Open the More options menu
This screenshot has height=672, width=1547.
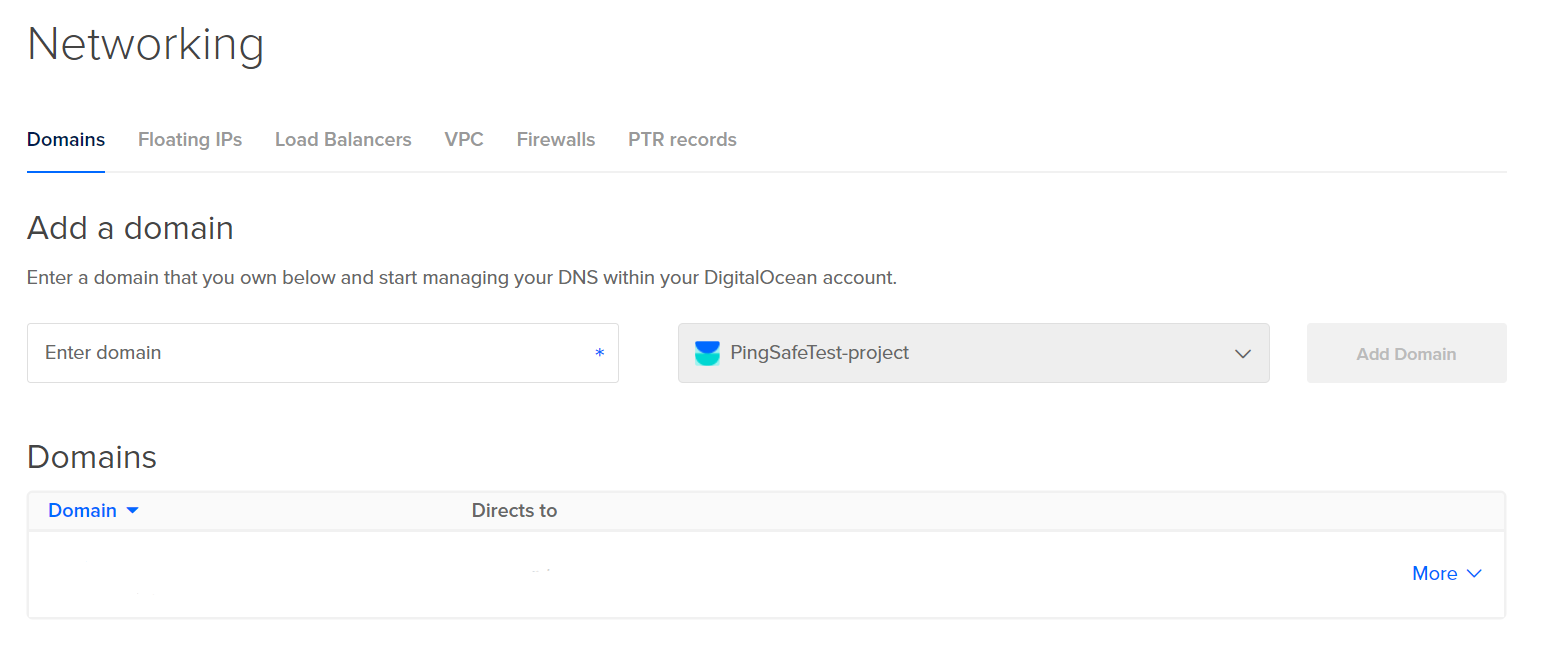pyautogui.click(x=1434, y=574)
